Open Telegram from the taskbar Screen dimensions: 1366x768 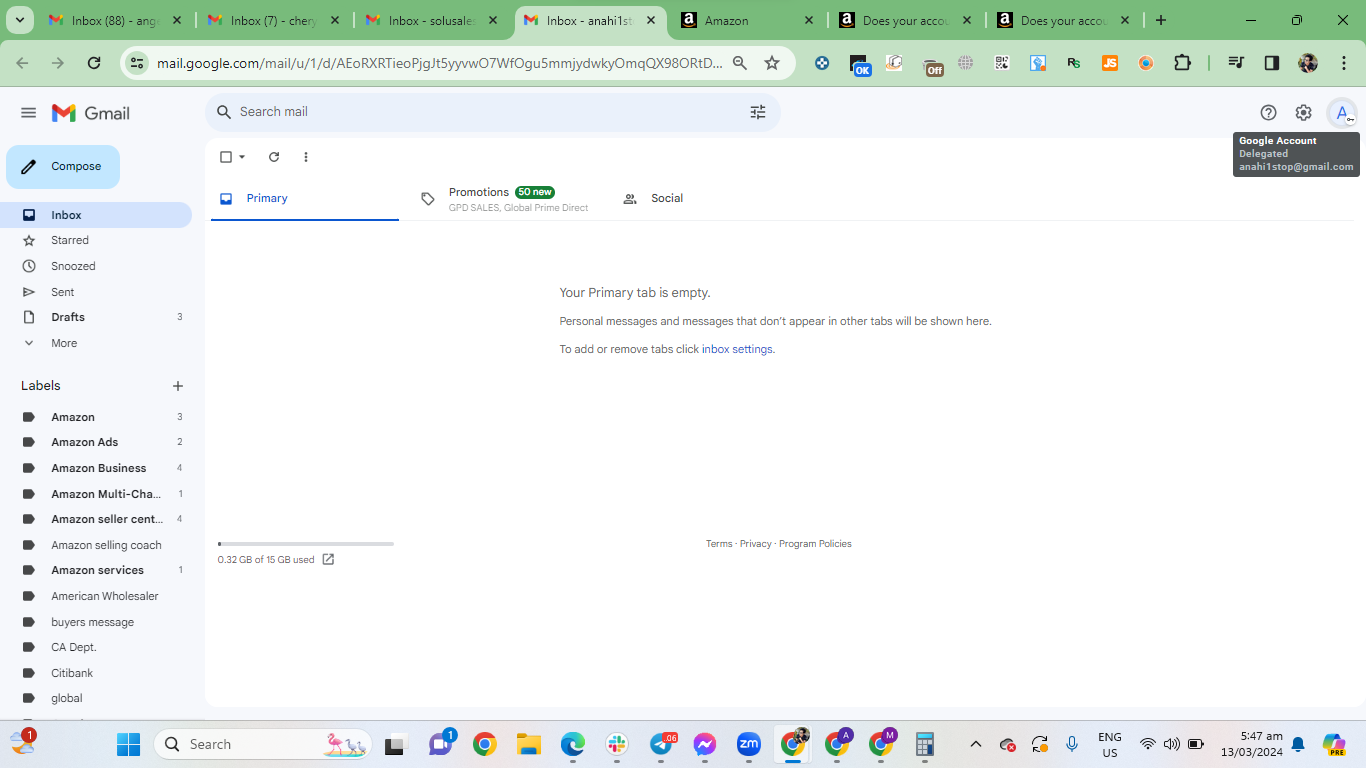[x=661, y=744]
